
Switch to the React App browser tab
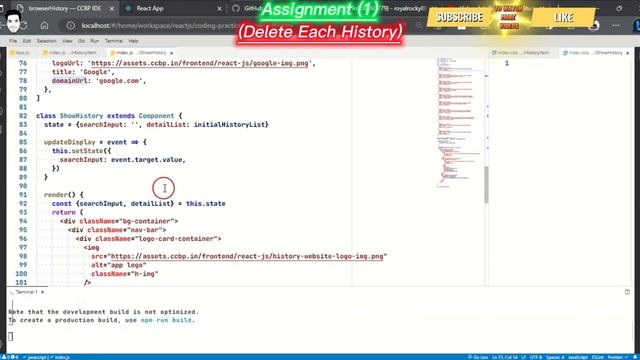(171, 8)
